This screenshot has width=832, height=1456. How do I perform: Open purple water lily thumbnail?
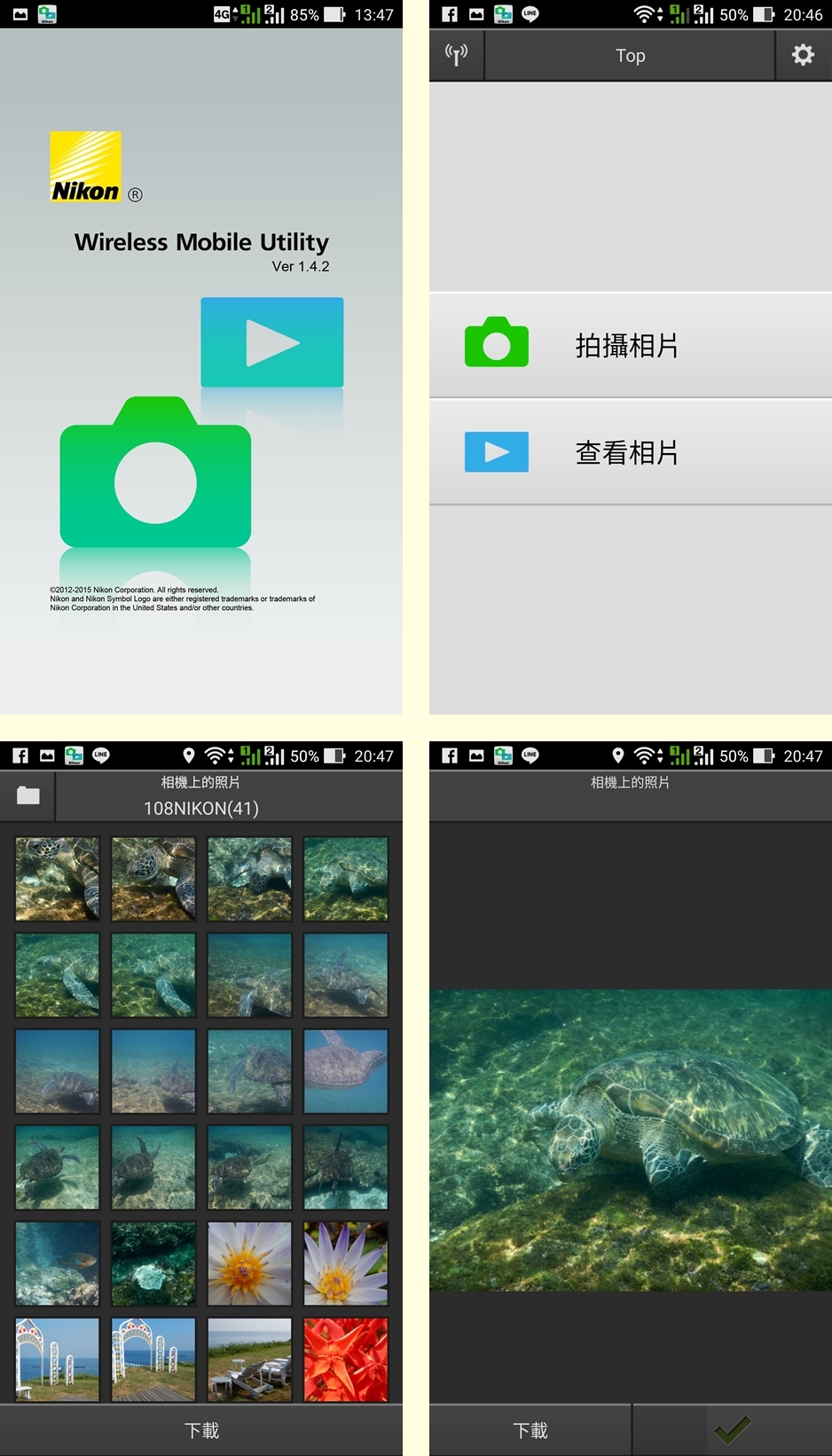click(x=346, y=1264)
